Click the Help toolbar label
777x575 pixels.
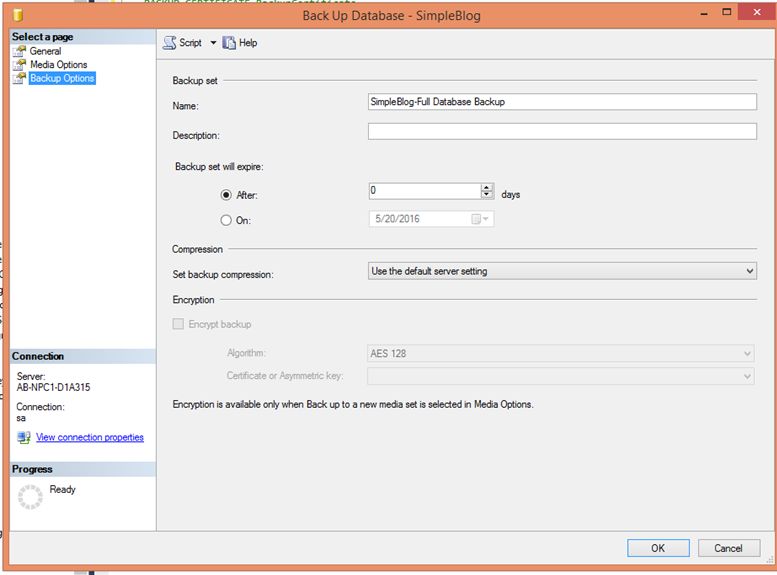(248, 43)
